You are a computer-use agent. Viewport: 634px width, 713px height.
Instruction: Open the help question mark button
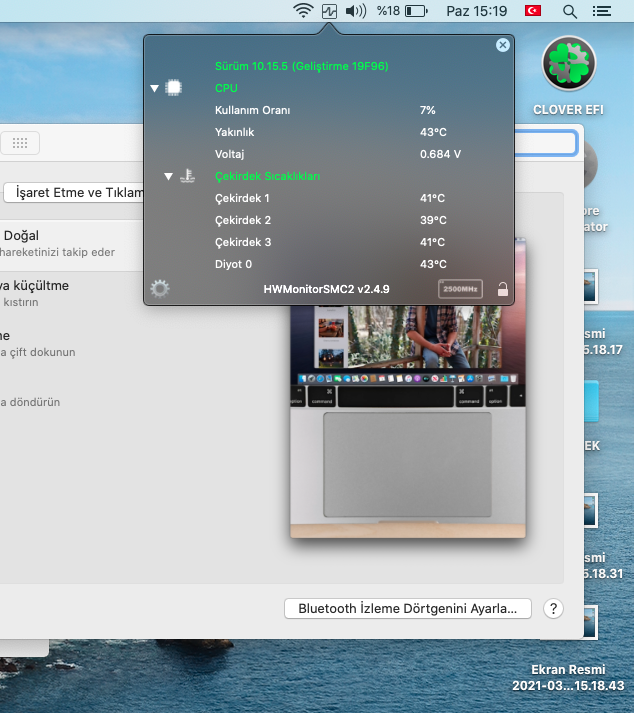tap(552, 608)
